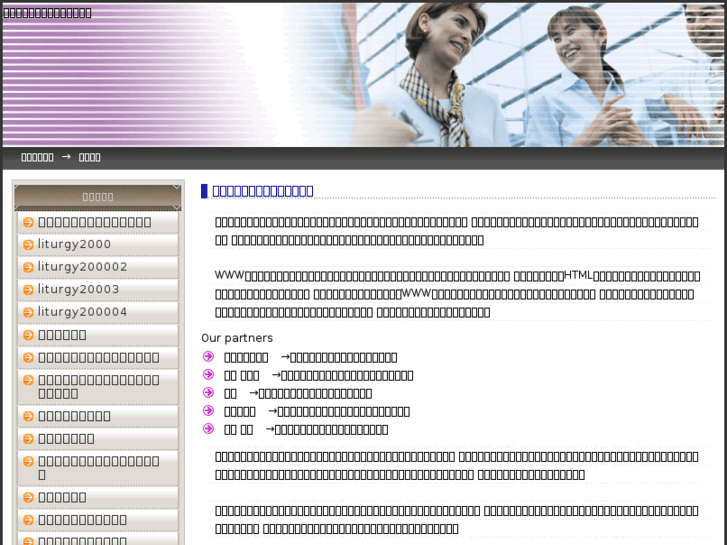
Task: Open the liturgy2000 sidebar link
Action: [74, 244]
